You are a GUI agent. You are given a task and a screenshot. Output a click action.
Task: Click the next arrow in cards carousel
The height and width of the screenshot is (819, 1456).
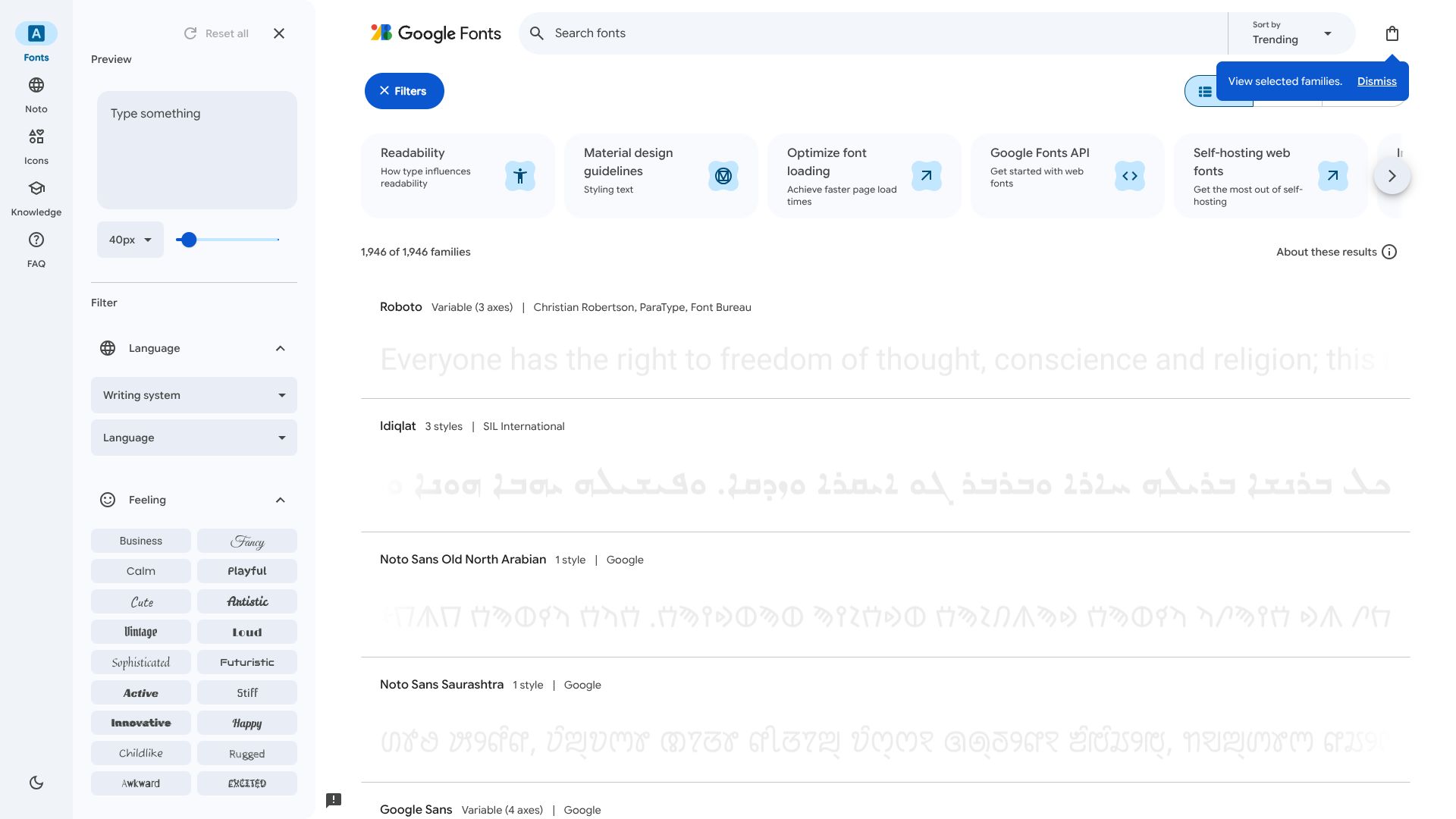tap(1392, 176)
